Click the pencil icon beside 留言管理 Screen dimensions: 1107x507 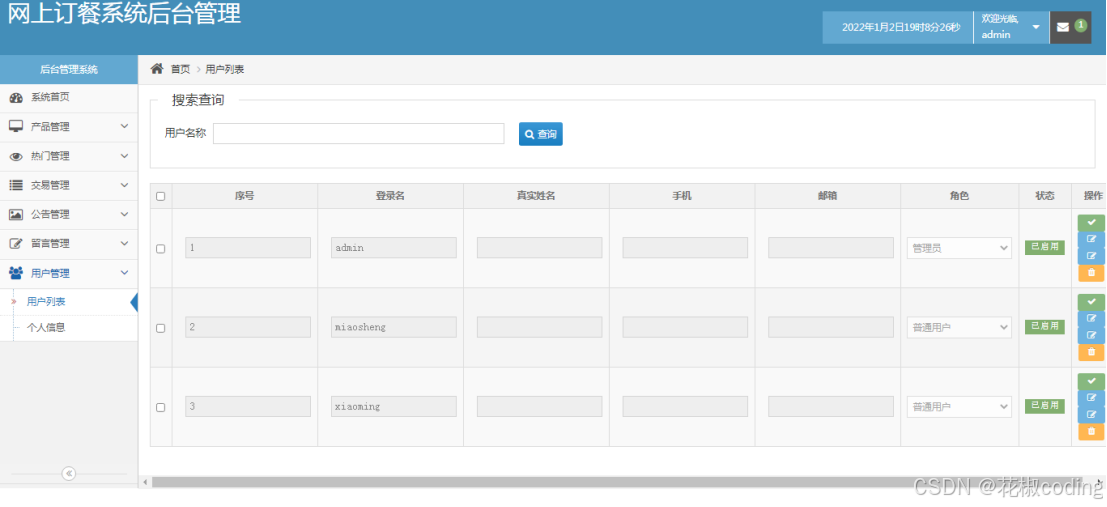click(x=16, y=244)
